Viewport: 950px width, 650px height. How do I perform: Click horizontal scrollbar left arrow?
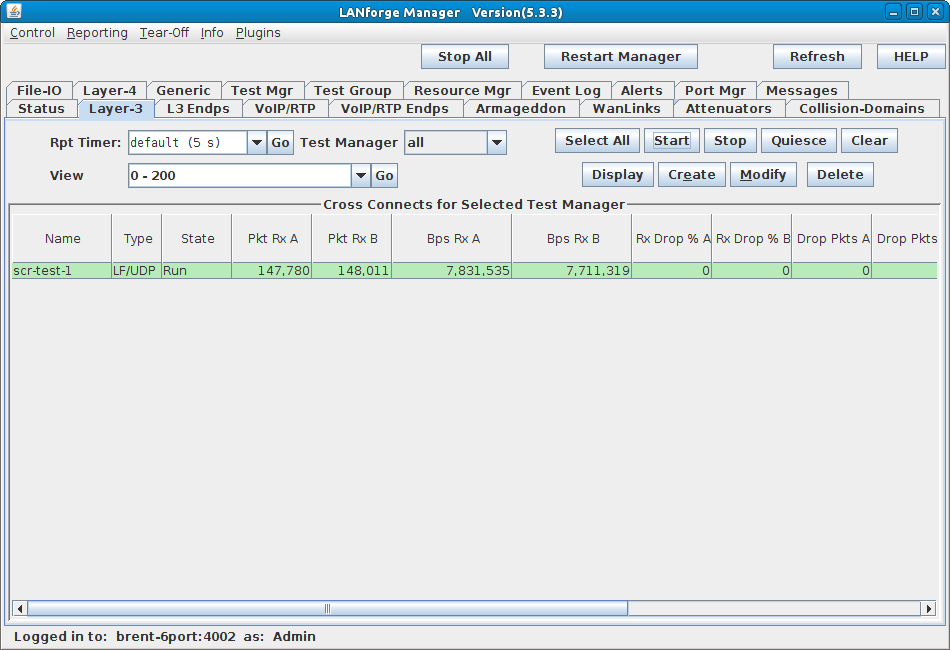click(x=19, y=608)
